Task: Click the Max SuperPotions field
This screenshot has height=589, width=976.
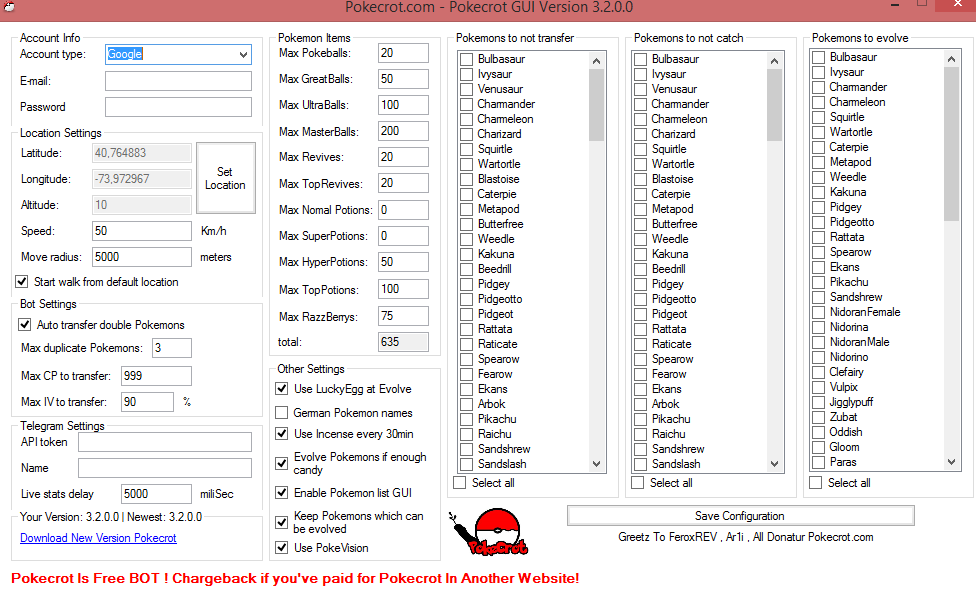Action: pos(403,236)
